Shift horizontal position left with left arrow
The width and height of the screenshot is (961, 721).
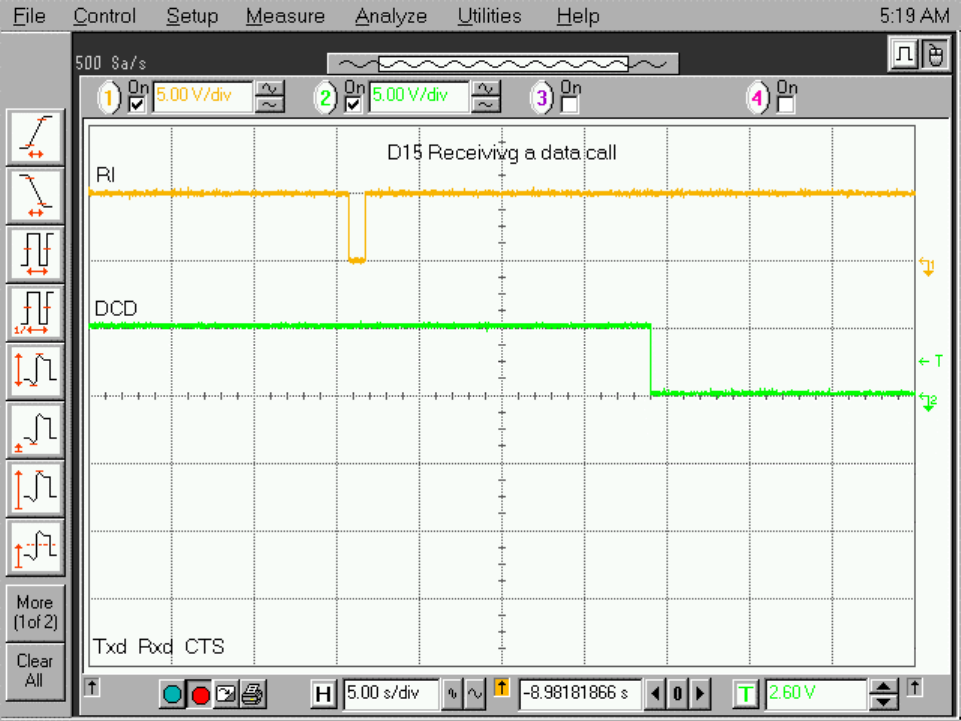pos(655,694)
